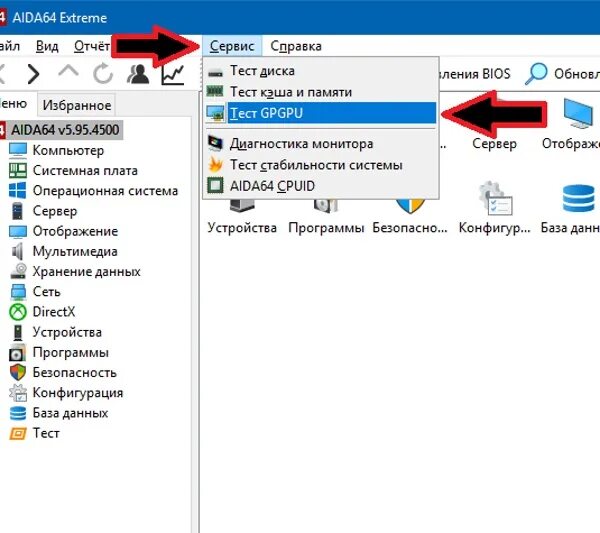The image size is (600, 533).
Task: Open the Вид menu
Action: (47, 46)
